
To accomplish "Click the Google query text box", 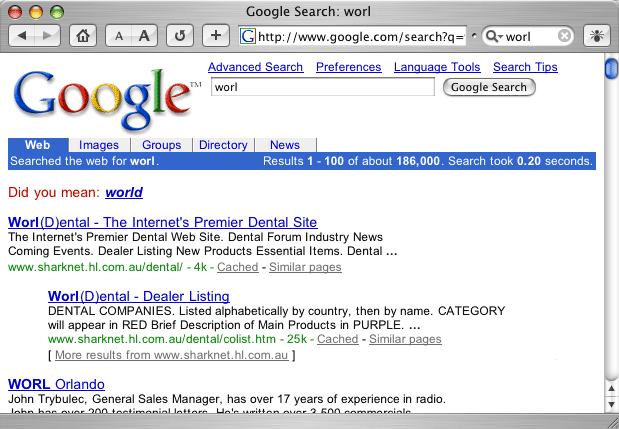I will [x=323, y=87].
